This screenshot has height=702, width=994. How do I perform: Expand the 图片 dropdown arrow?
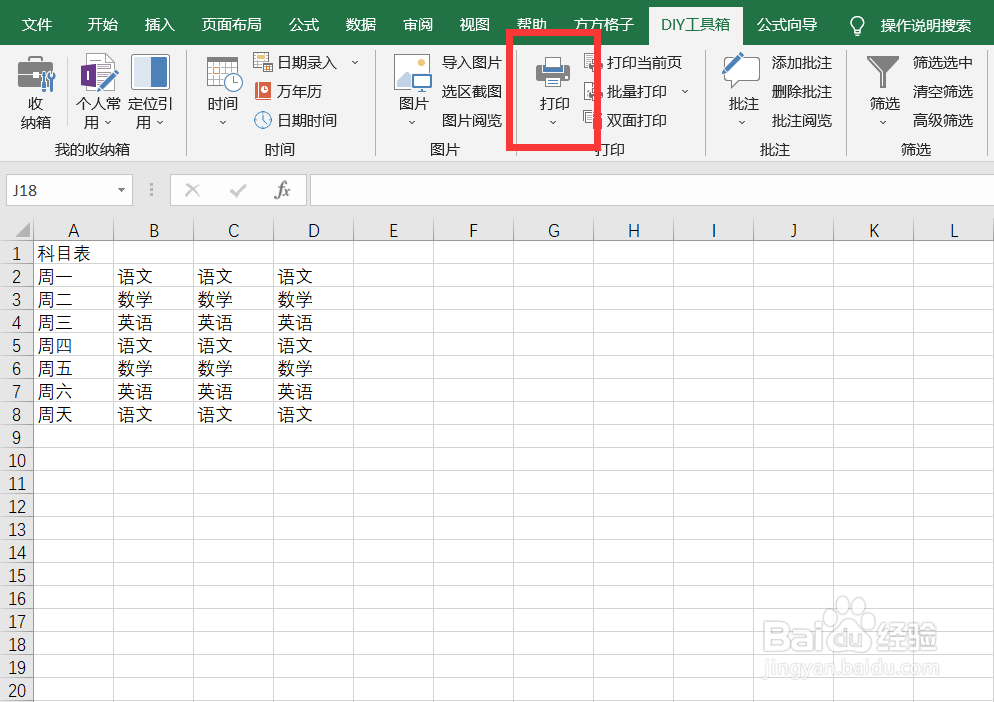412,122
